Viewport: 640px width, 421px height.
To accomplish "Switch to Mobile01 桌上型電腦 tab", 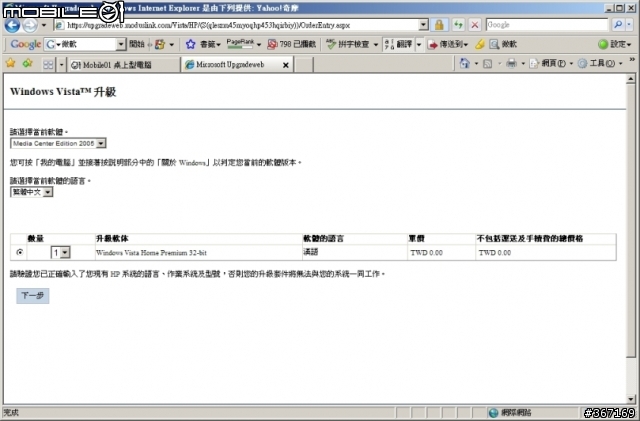I will click(123, 65).
